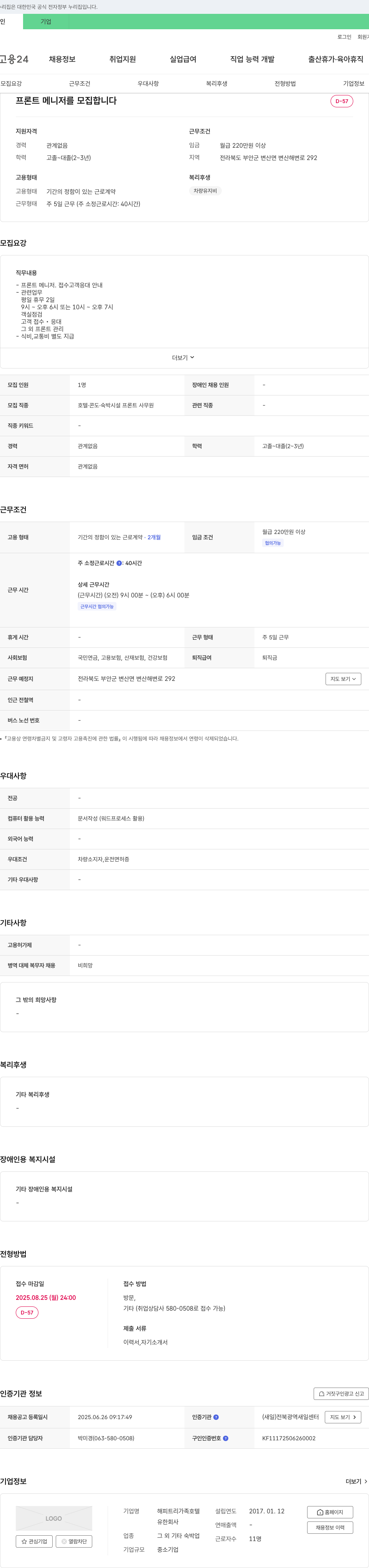Jump to 근무조건 section tab

[80, 83]
